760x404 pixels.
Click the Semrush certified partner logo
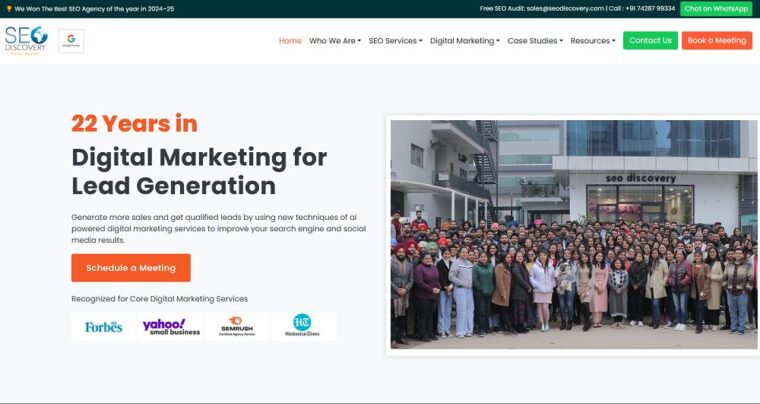236,327
